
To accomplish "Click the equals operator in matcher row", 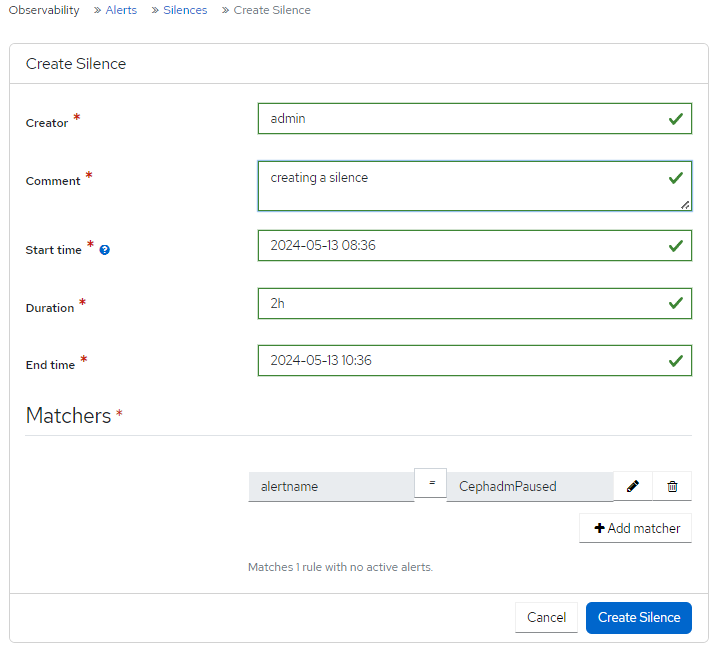I will [431, 483].
